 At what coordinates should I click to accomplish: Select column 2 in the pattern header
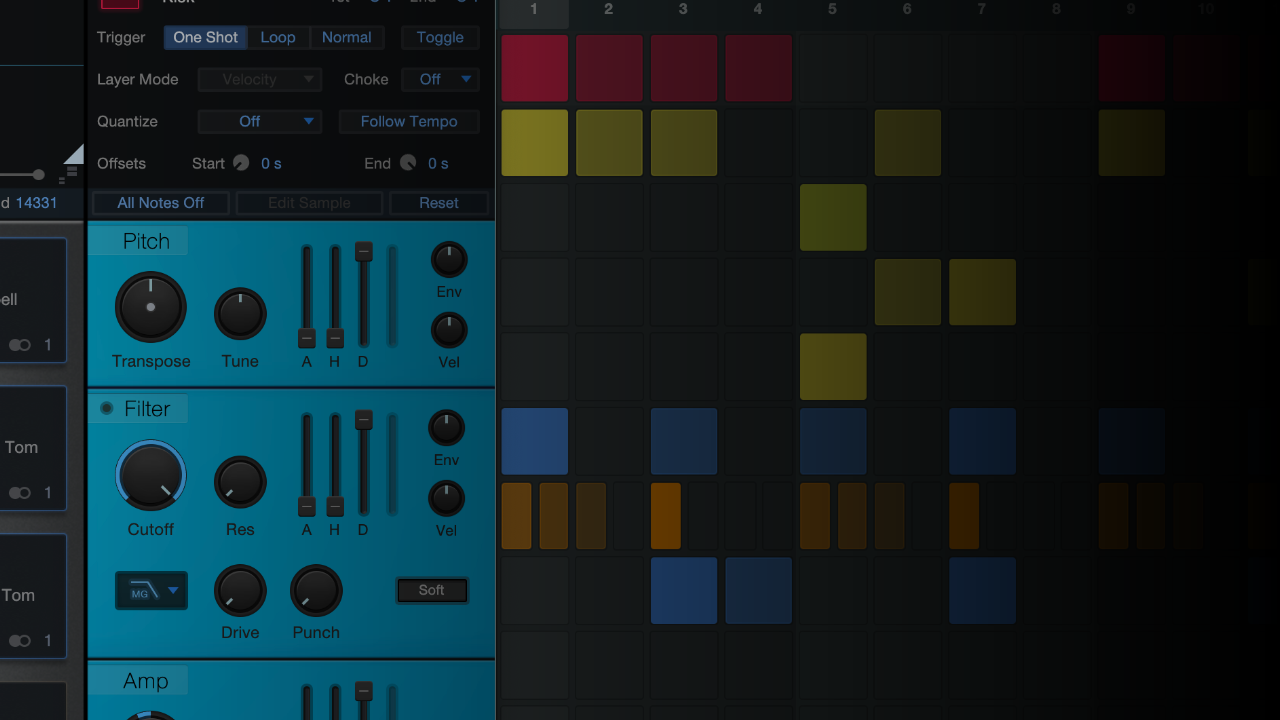[x=609, y=10]
